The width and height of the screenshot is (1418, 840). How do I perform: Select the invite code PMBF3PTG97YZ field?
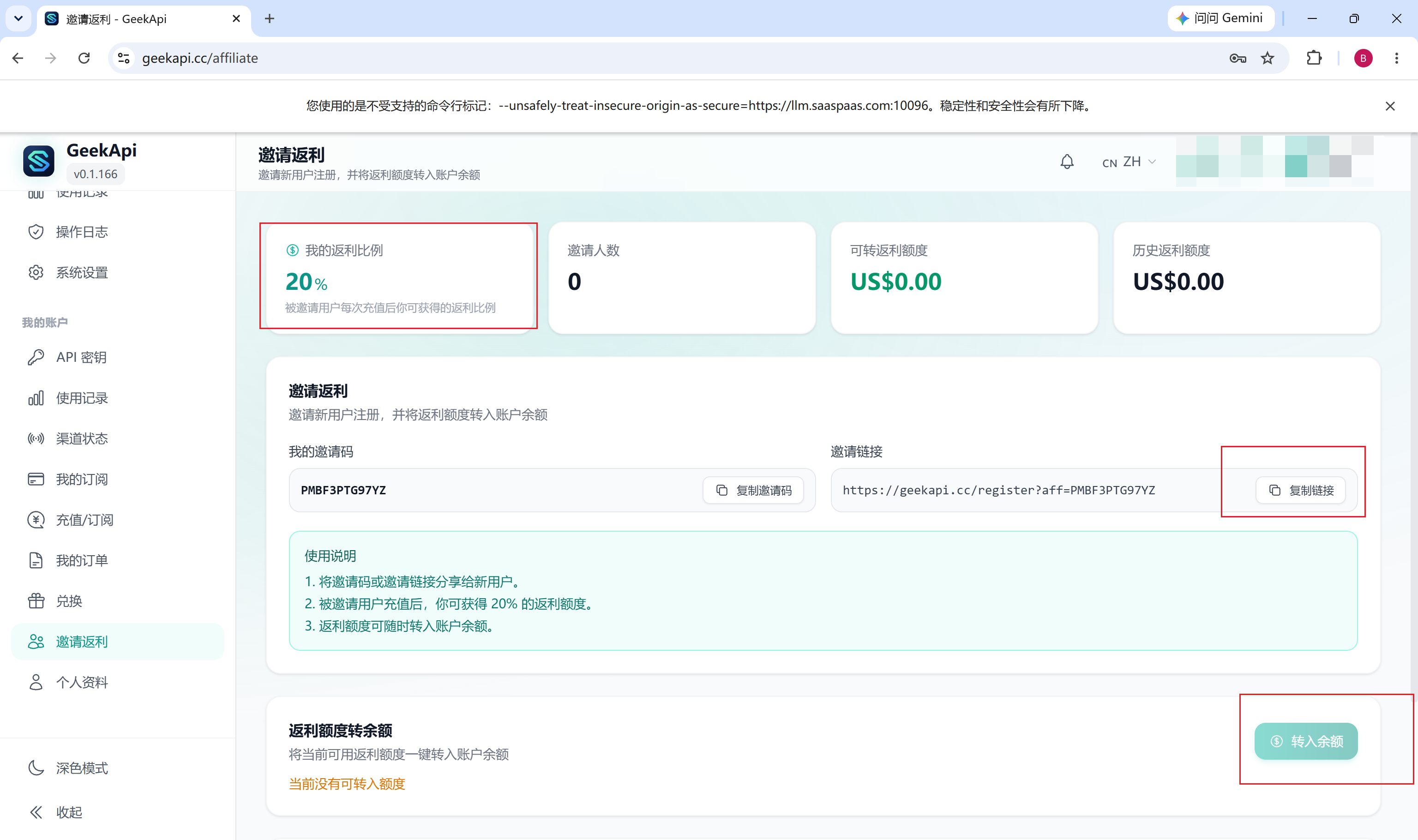(552, 490)
